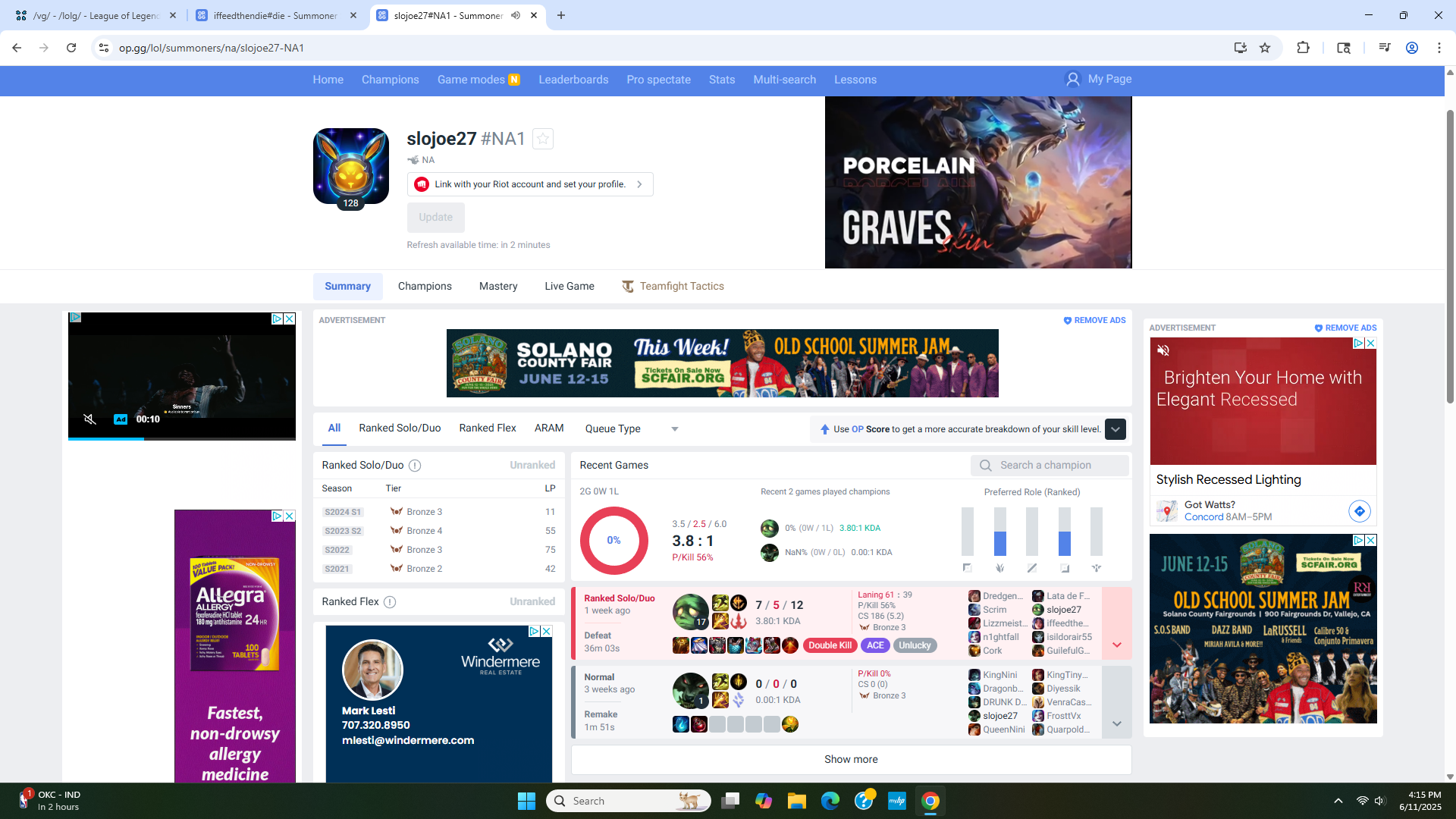Select the Ranked Flex filter tab
The height and width of the screenshot is (819, 1456).
click(488, 428)
